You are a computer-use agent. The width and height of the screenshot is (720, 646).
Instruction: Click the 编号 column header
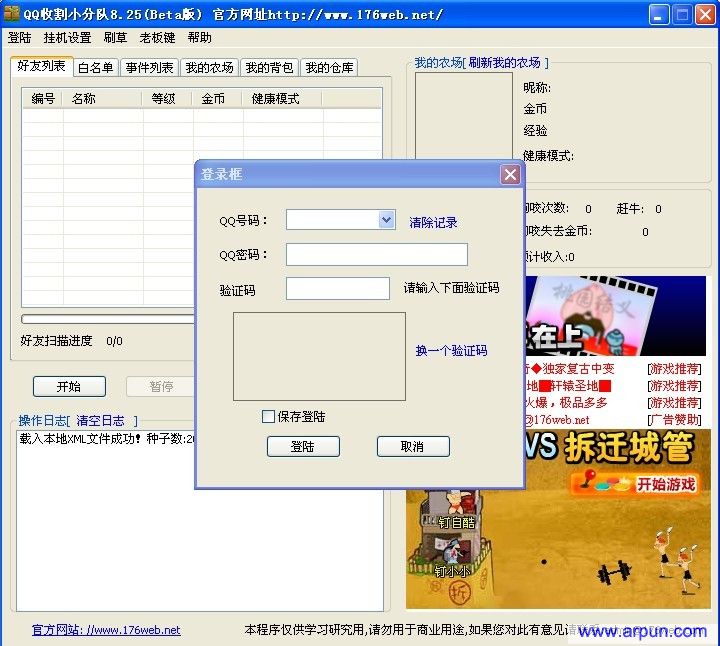click(43, 98)
